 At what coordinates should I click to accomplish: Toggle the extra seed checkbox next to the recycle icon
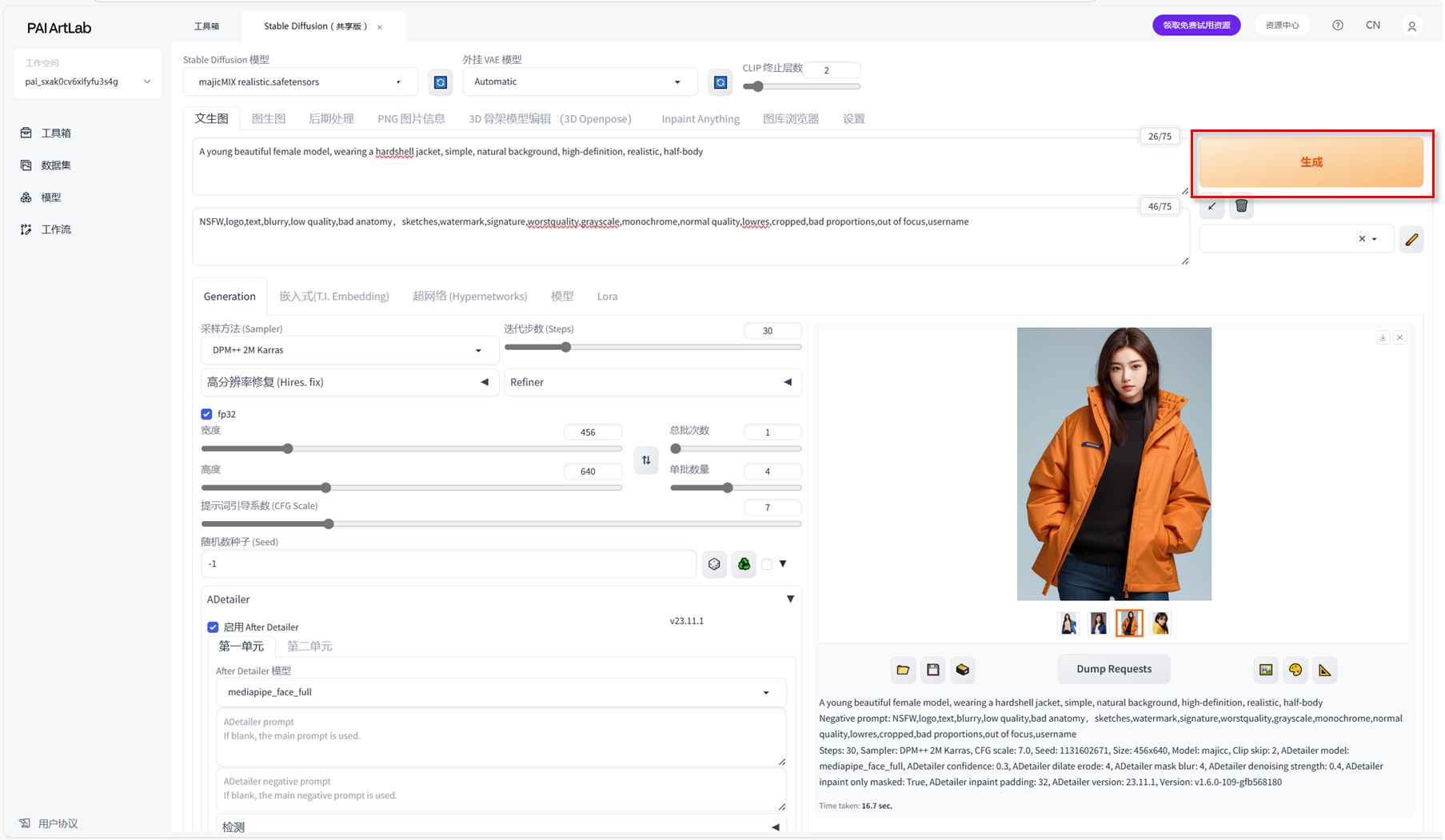click(x=767, y=564)
